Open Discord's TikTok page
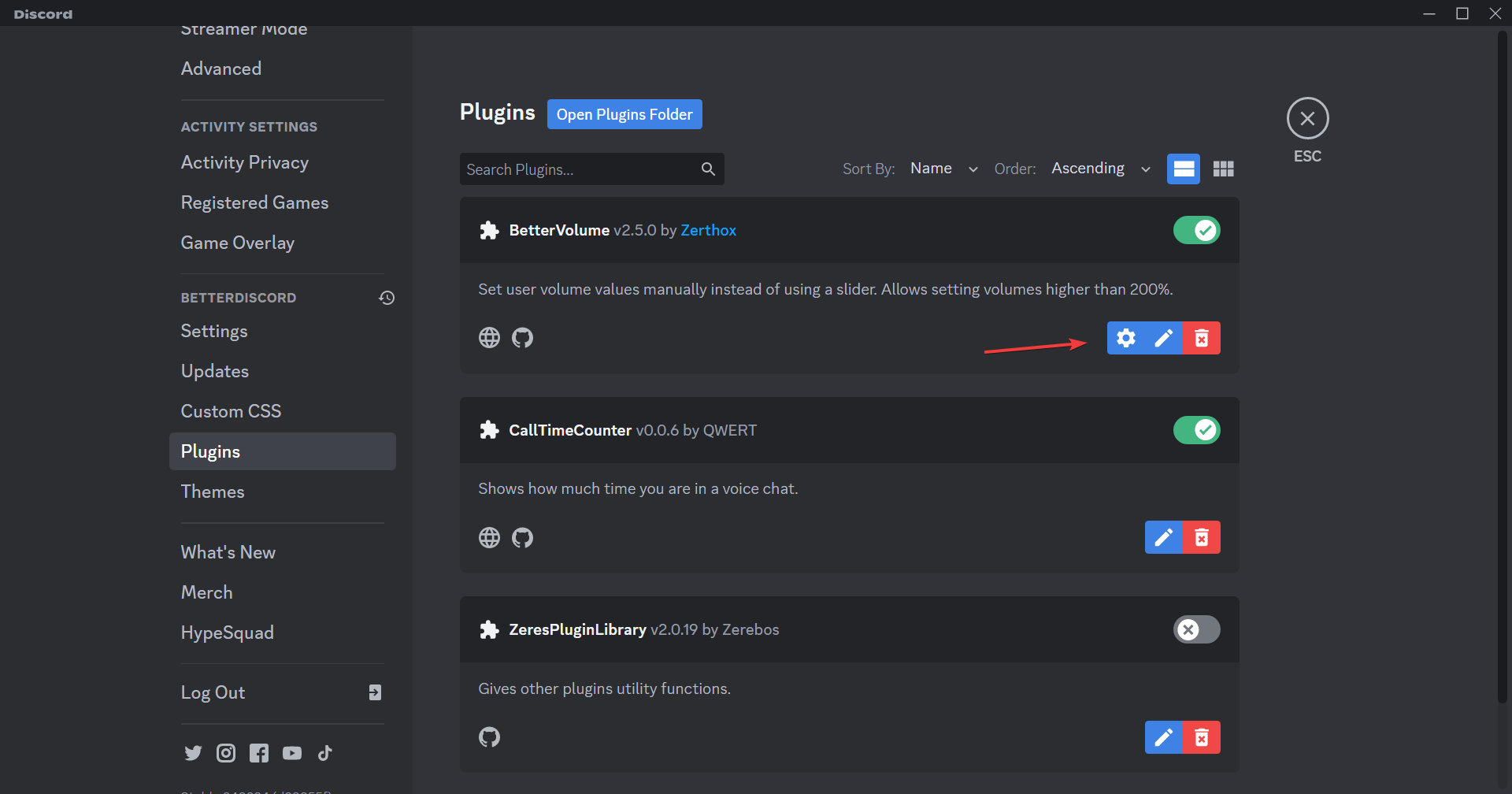The image size is (1512, 794). tap(325, 753)
